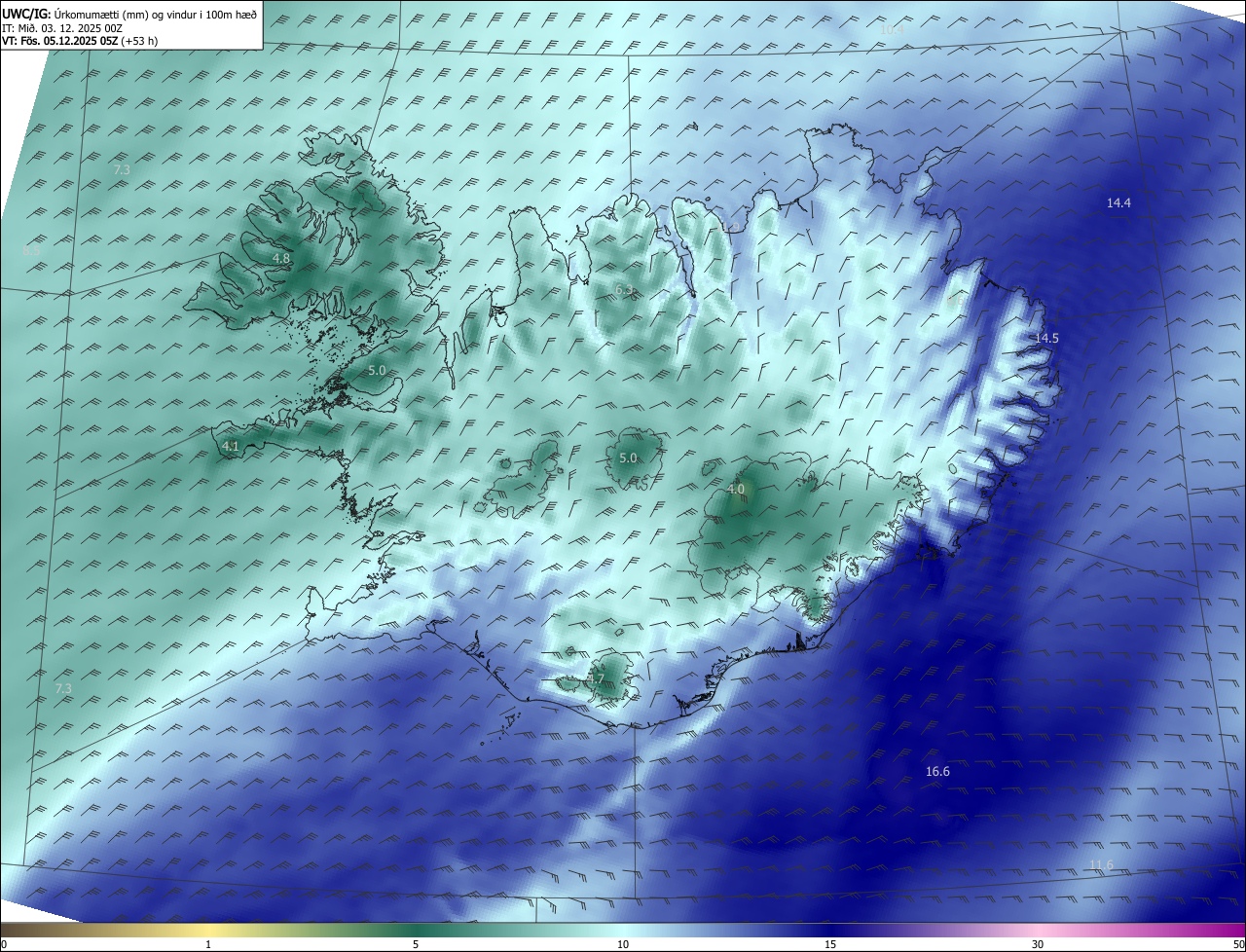The image size is (1246, 952).
Task: Click the 5.0 value inside Hofsjökull glacier outline
Action: (628, 458)
